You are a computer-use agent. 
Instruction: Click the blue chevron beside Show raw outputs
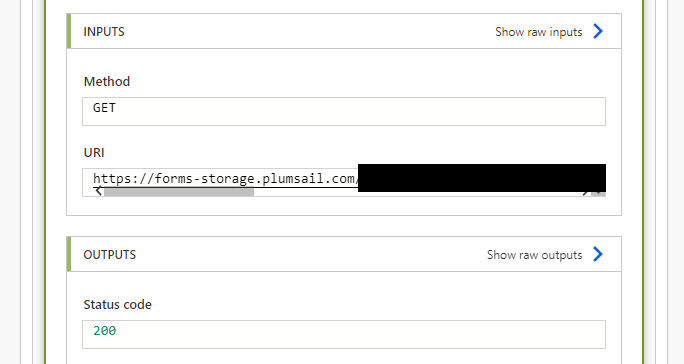pos(598,254)
